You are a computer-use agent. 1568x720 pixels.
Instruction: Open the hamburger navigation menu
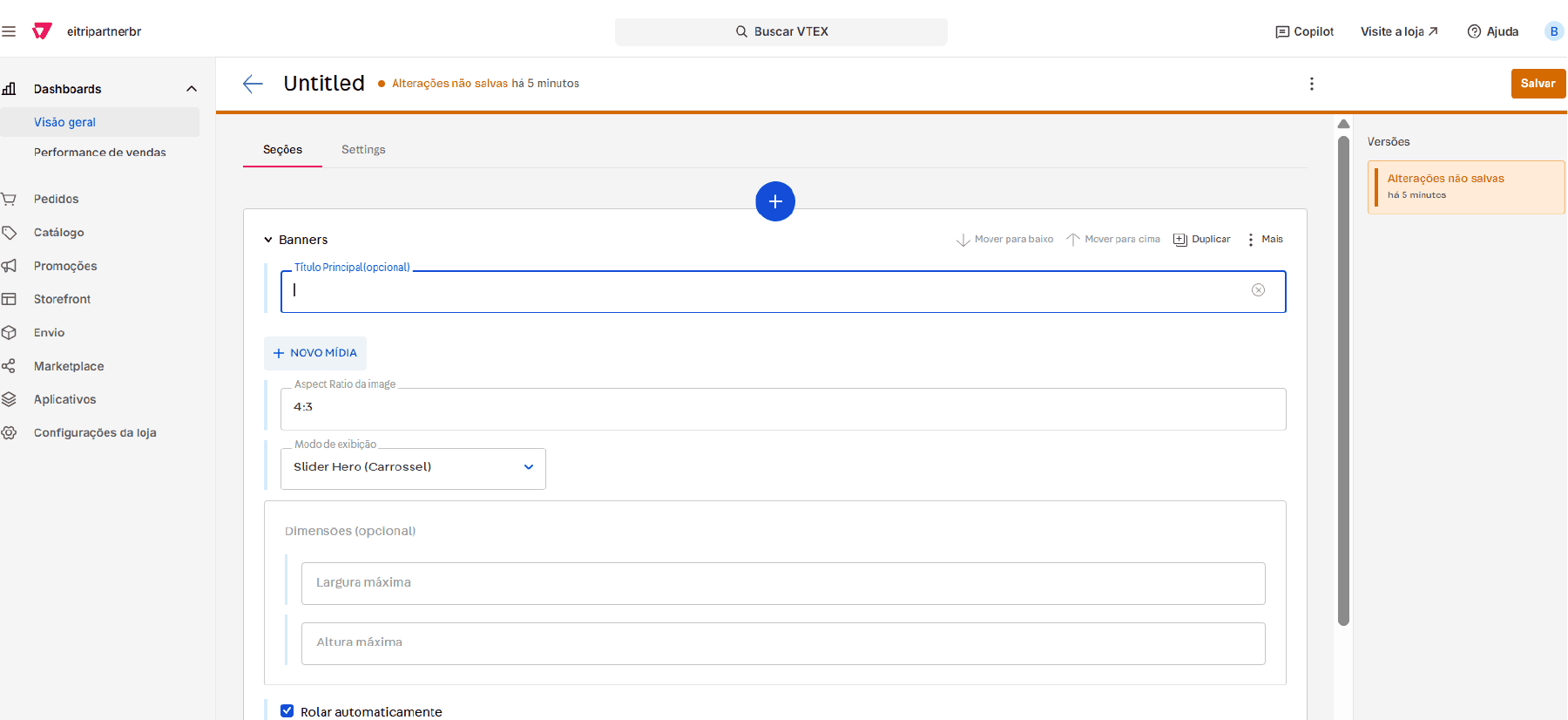click(x=9, y=31)
